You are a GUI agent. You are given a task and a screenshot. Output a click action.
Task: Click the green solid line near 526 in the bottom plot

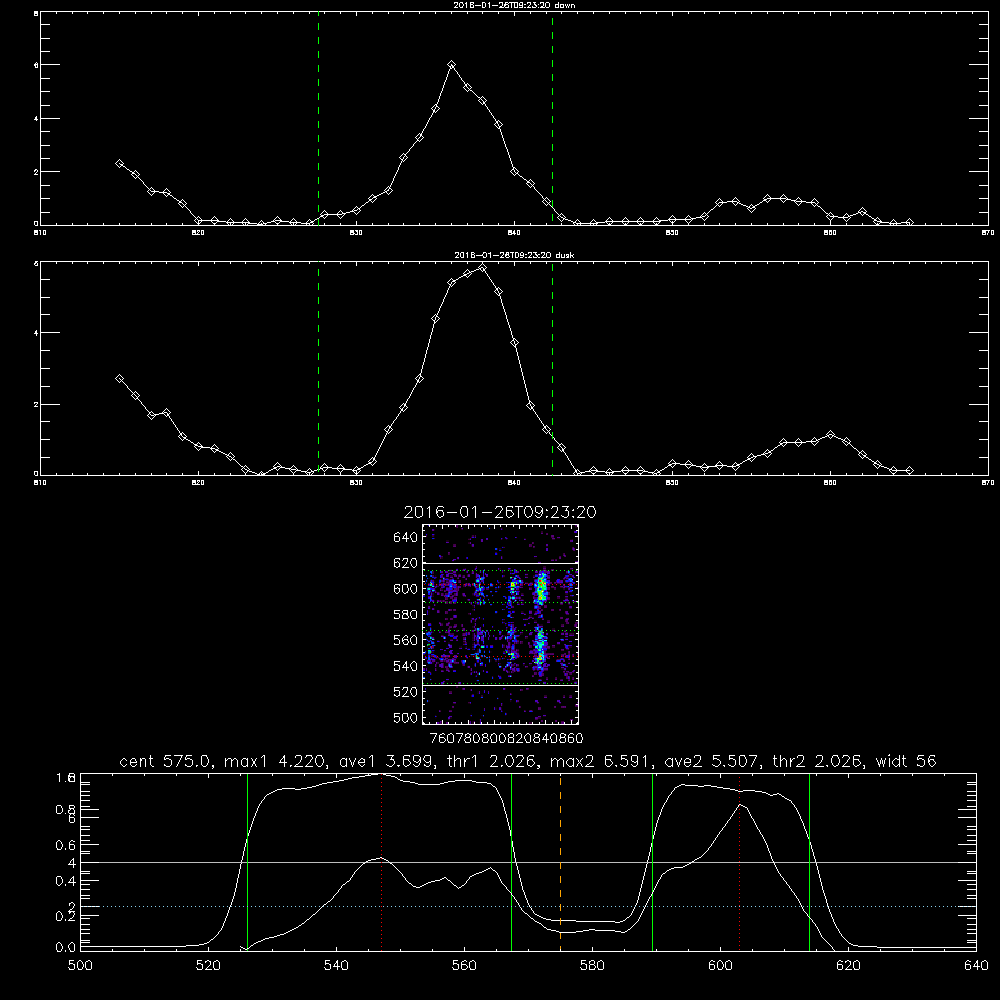[x=247, y=861]
